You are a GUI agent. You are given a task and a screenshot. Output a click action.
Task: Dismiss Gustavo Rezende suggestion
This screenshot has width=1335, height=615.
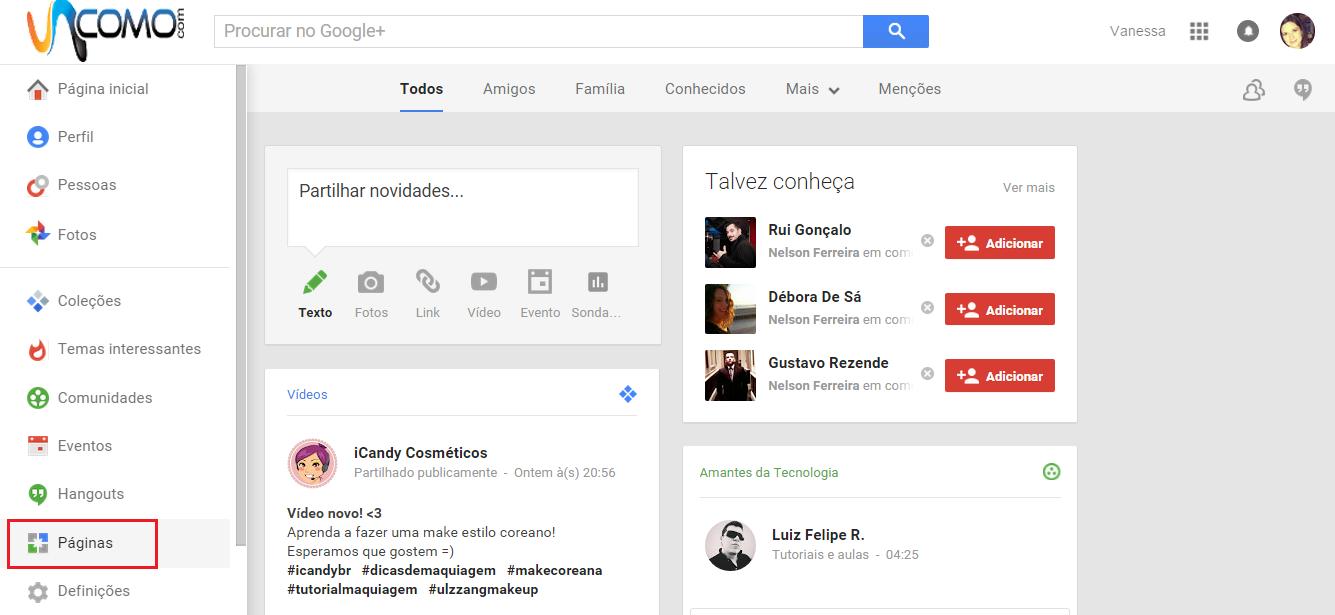tap(927, 374)
